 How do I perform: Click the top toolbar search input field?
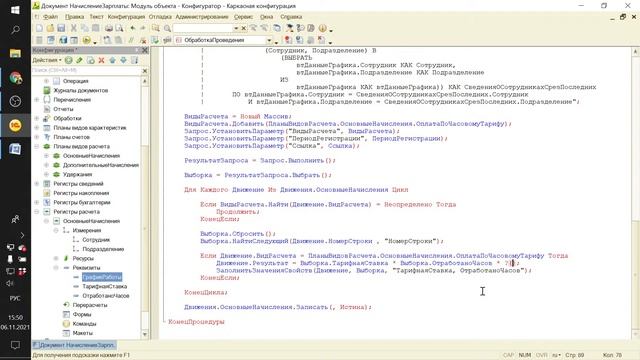tap(202, 28)
